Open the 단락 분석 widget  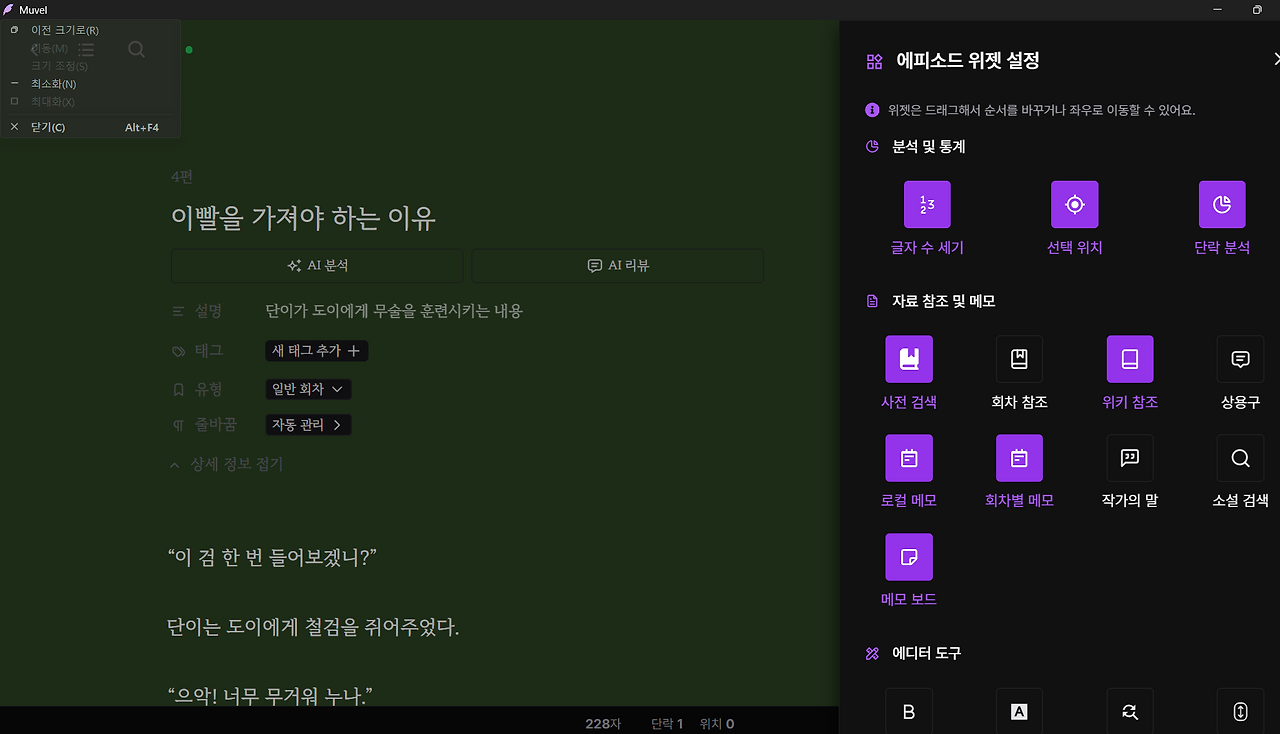tap(1221, 204)
